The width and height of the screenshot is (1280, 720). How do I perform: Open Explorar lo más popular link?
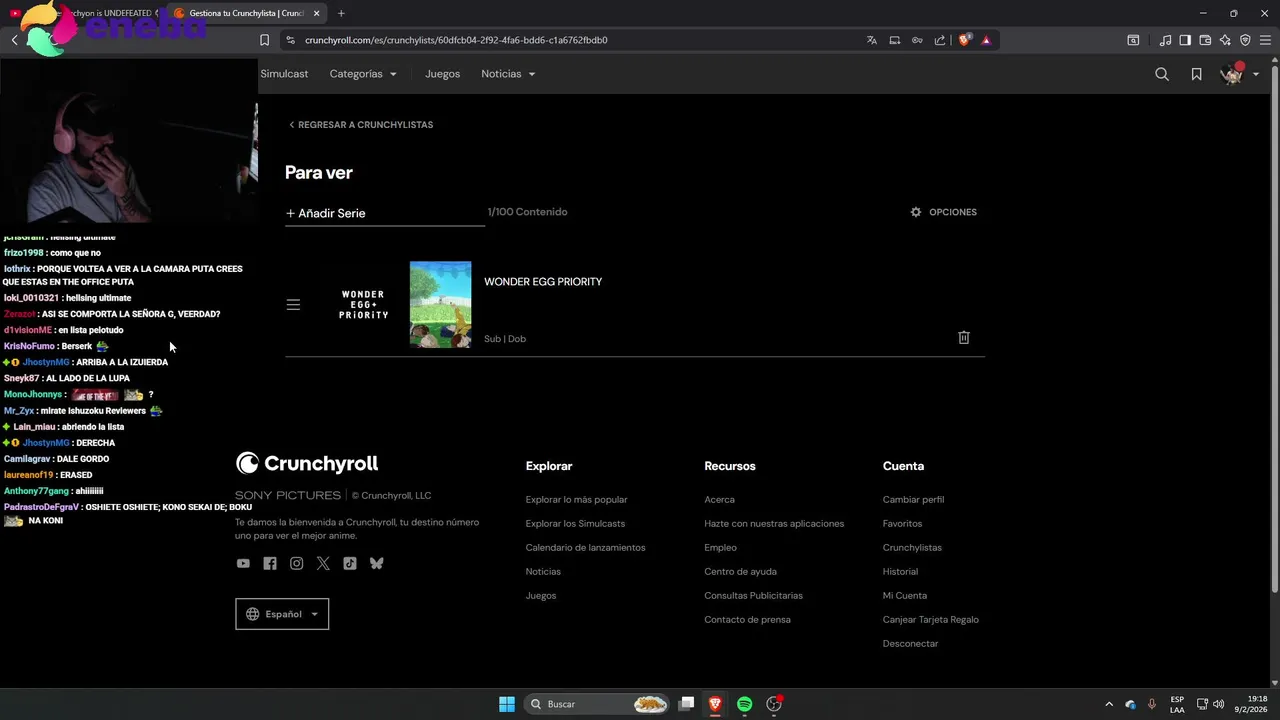point(577,500)
